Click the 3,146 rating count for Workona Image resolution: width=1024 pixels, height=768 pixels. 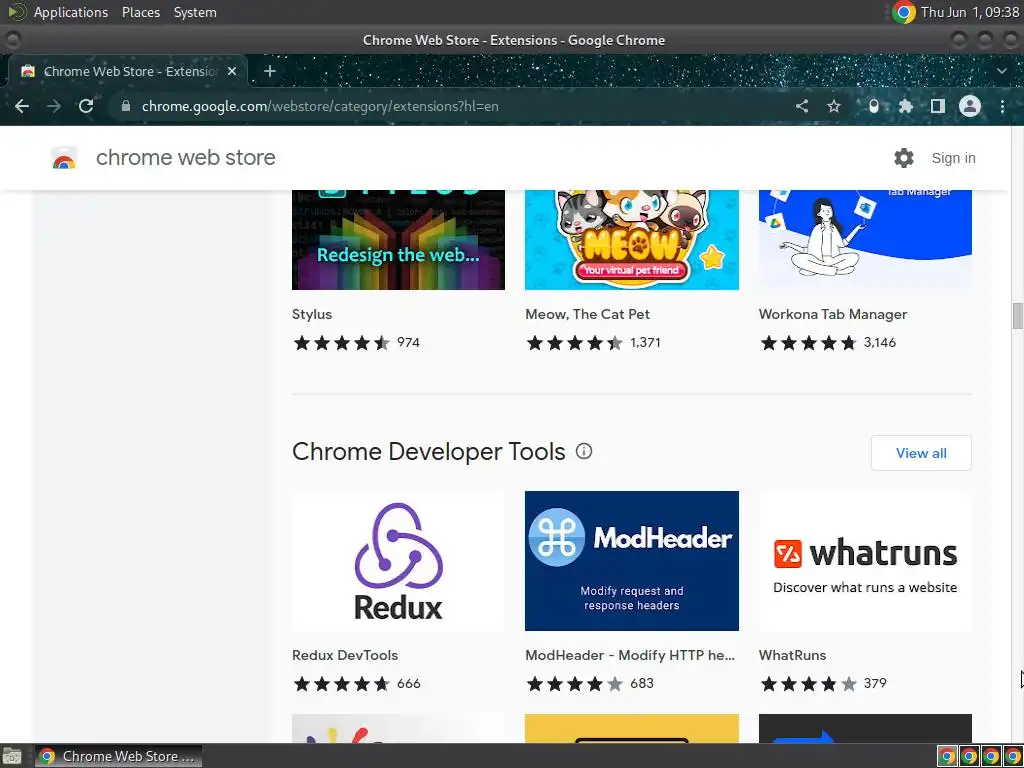pyautogui.click(x=880, y=342)
